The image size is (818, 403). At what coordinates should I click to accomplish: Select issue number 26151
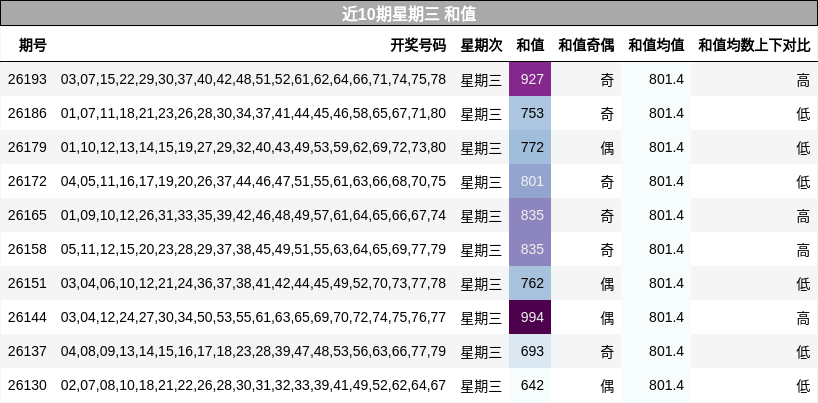27,283
